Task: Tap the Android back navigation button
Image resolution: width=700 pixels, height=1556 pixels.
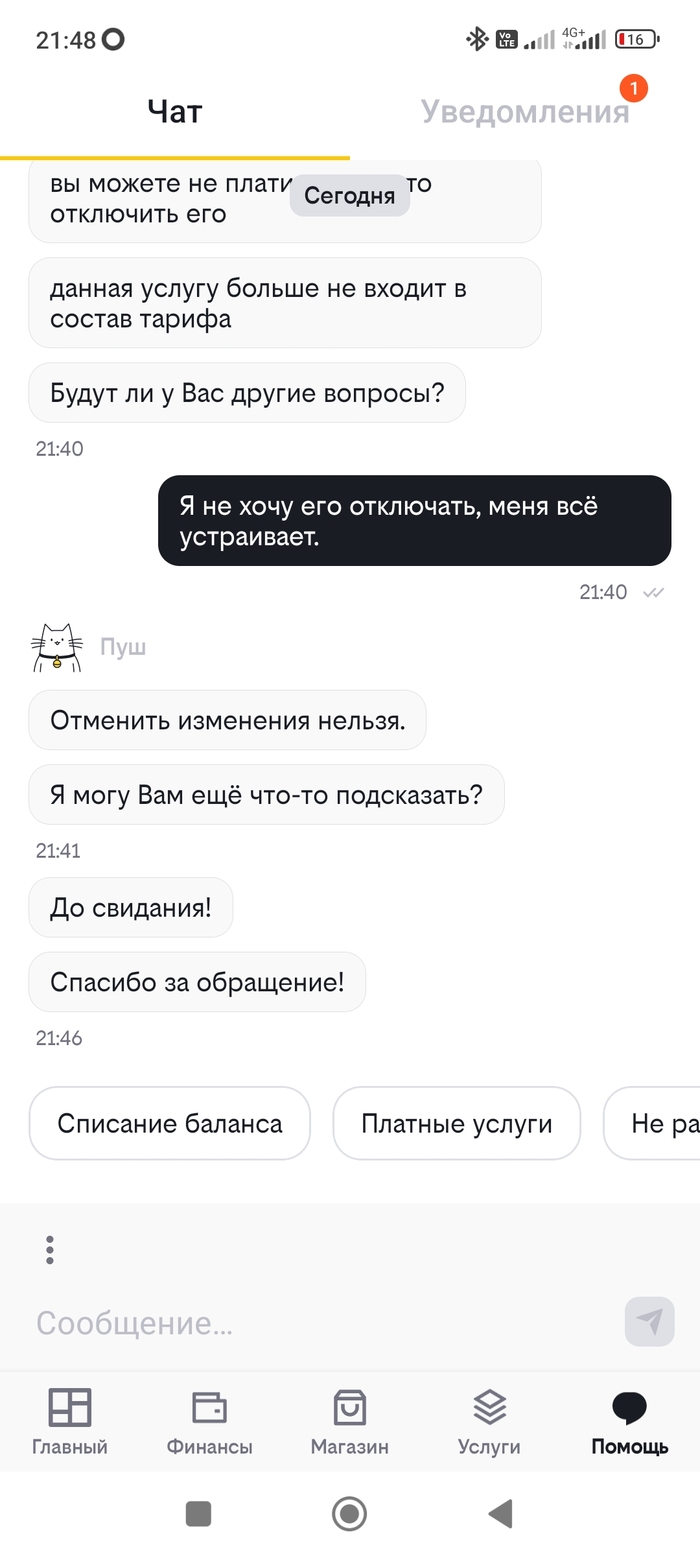Action: 500,1514
